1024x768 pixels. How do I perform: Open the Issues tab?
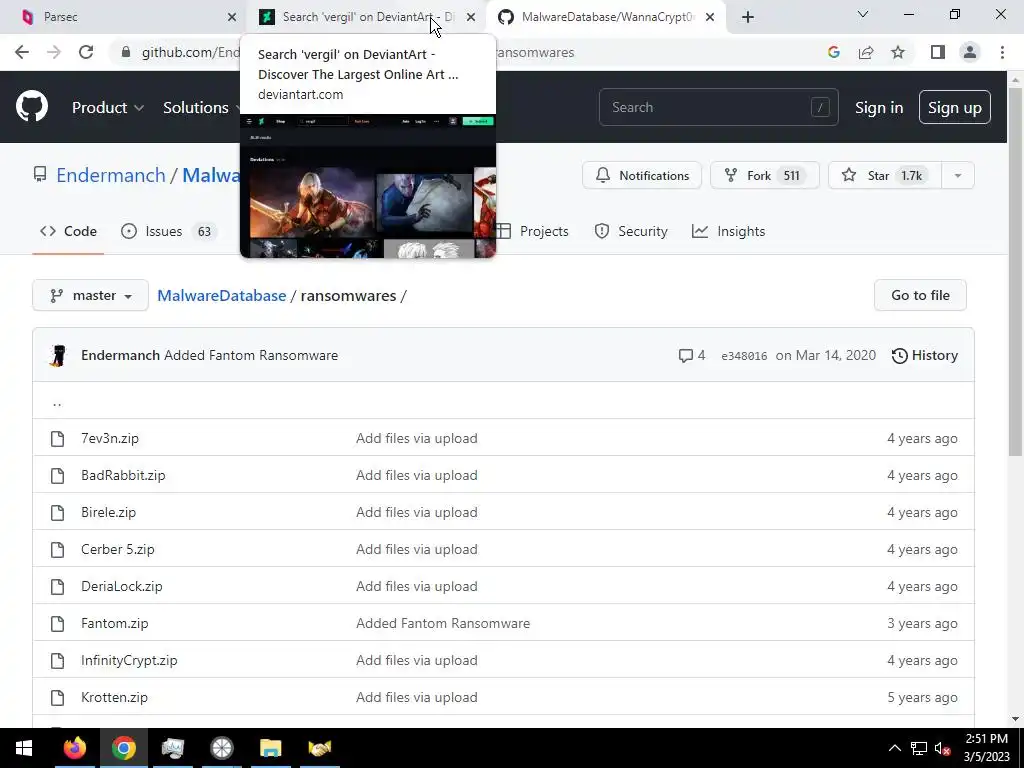coord(168,231)
